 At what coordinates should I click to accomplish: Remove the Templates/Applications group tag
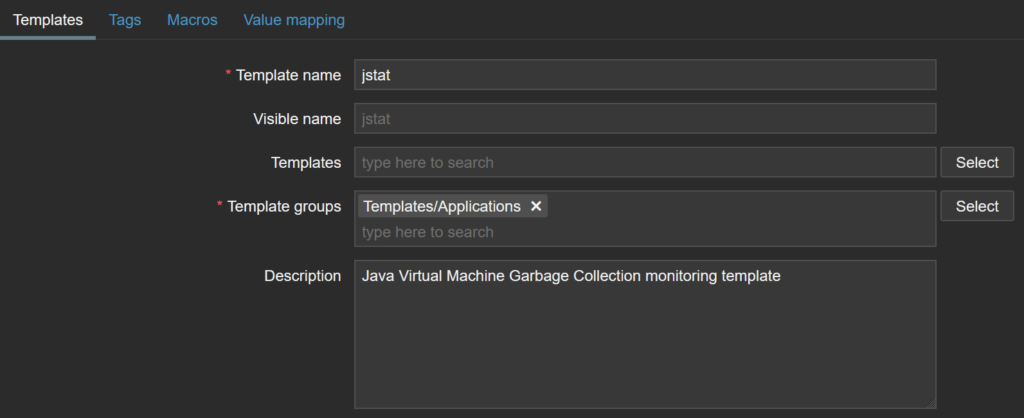pos(536,206)
